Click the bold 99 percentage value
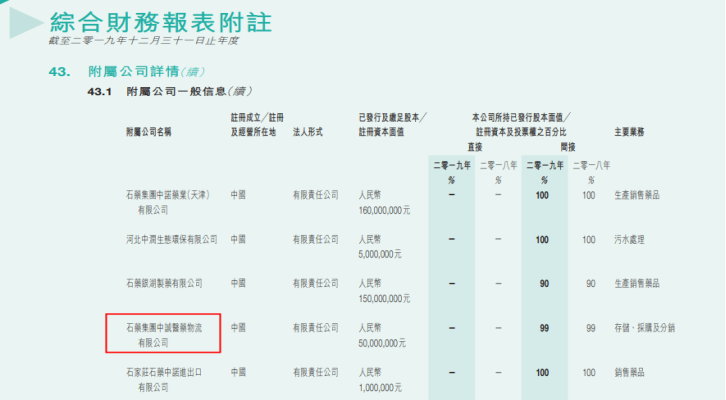The height and width of the screenshot is (400, 726). [x=543, y=328]
